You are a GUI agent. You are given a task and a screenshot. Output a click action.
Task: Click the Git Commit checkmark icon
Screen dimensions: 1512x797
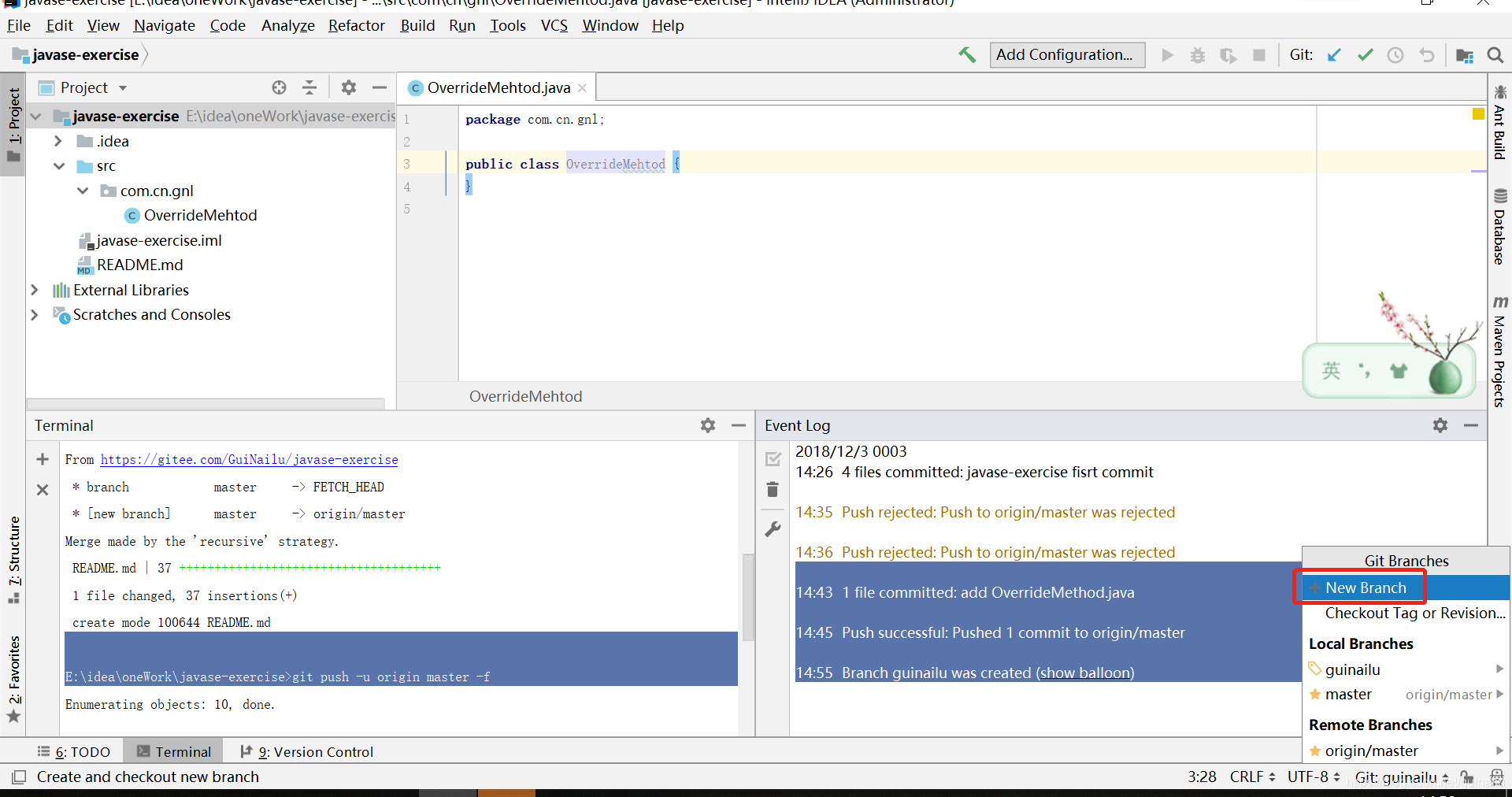pos(1366,55)
